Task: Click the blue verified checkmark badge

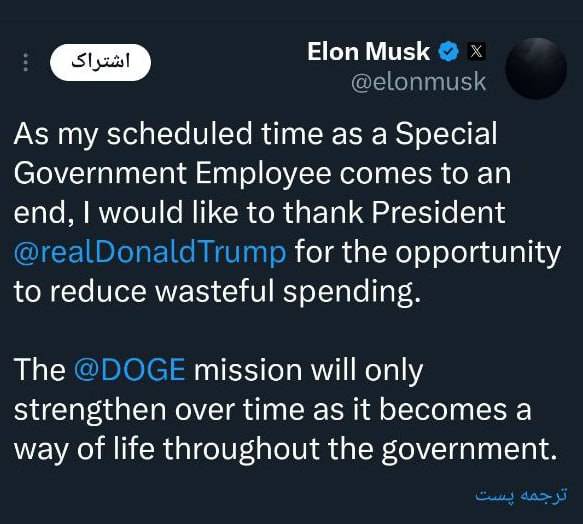Action: (x=450, y=51)
